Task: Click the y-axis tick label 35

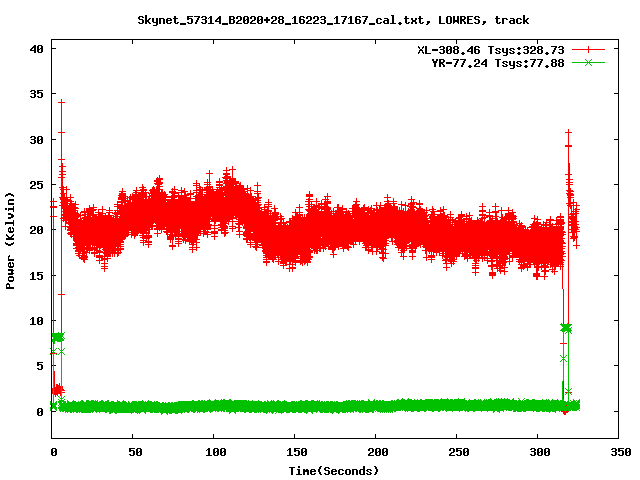Action: tap(36, 94)
